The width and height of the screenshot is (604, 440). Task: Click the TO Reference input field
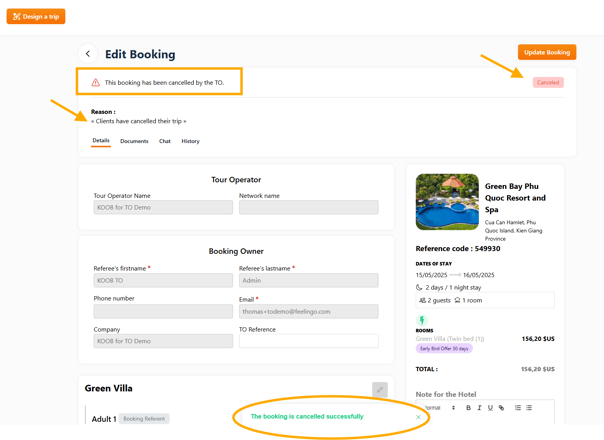(x=308, y=341)
